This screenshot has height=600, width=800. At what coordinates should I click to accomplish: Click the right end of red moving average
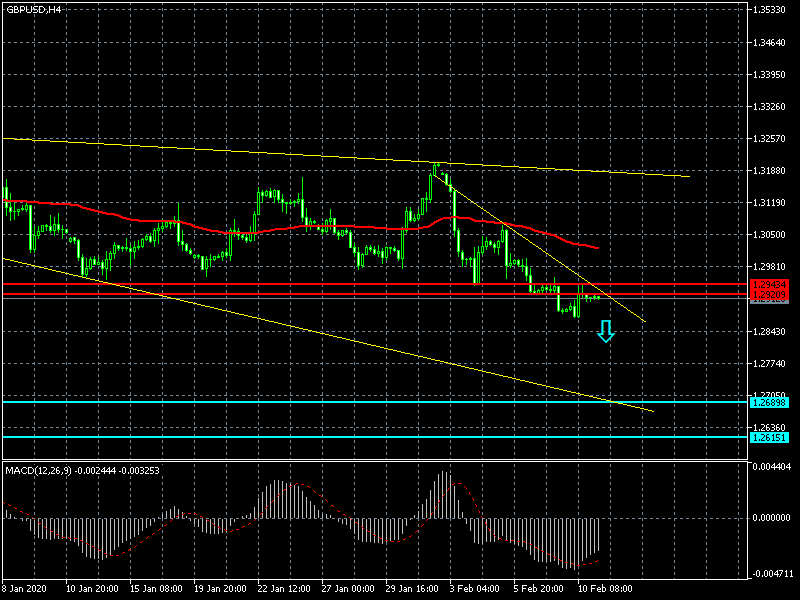point(598,247)
